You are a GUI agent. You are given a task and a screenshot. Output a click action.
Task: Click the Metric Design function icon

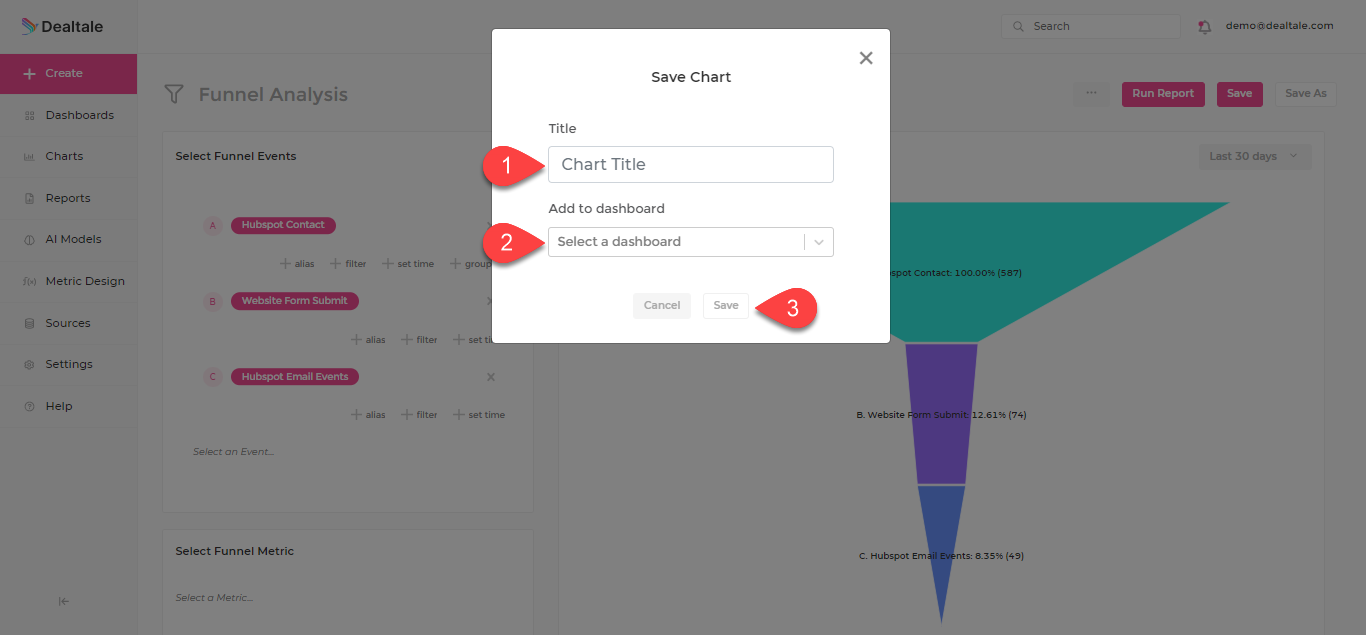click(29, 282)
